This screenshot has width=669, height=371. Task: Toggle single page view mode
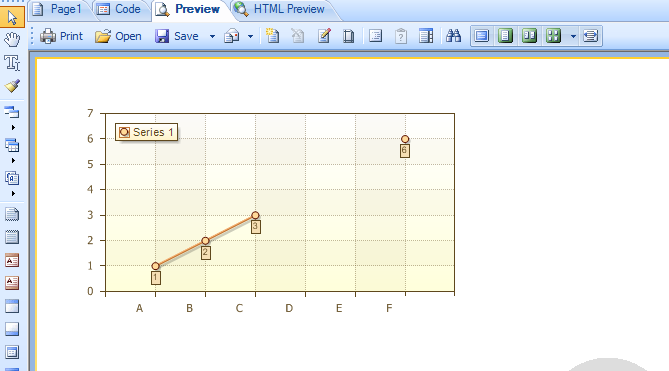point(506,36)
